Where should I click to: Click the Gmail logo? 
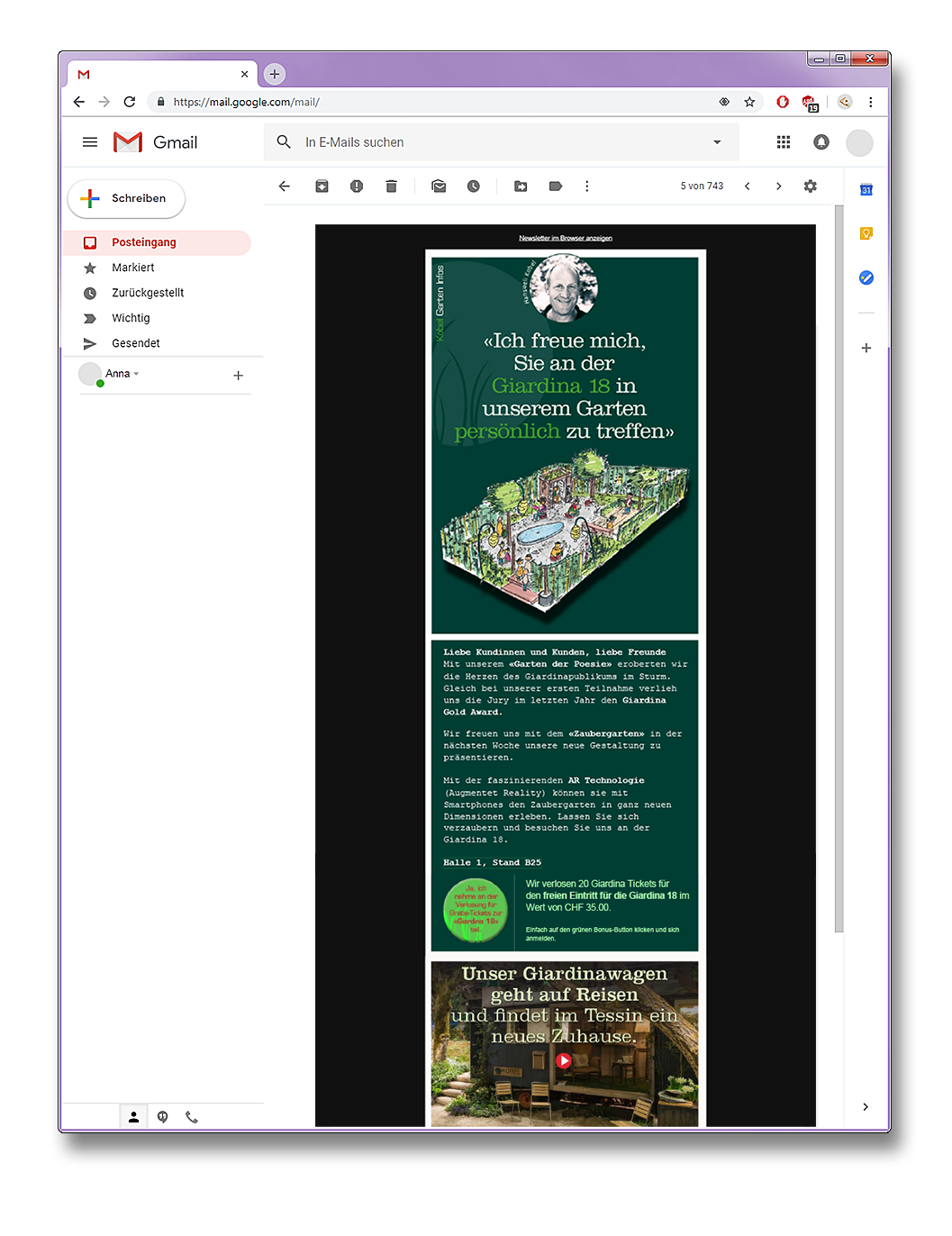[155, 142]
